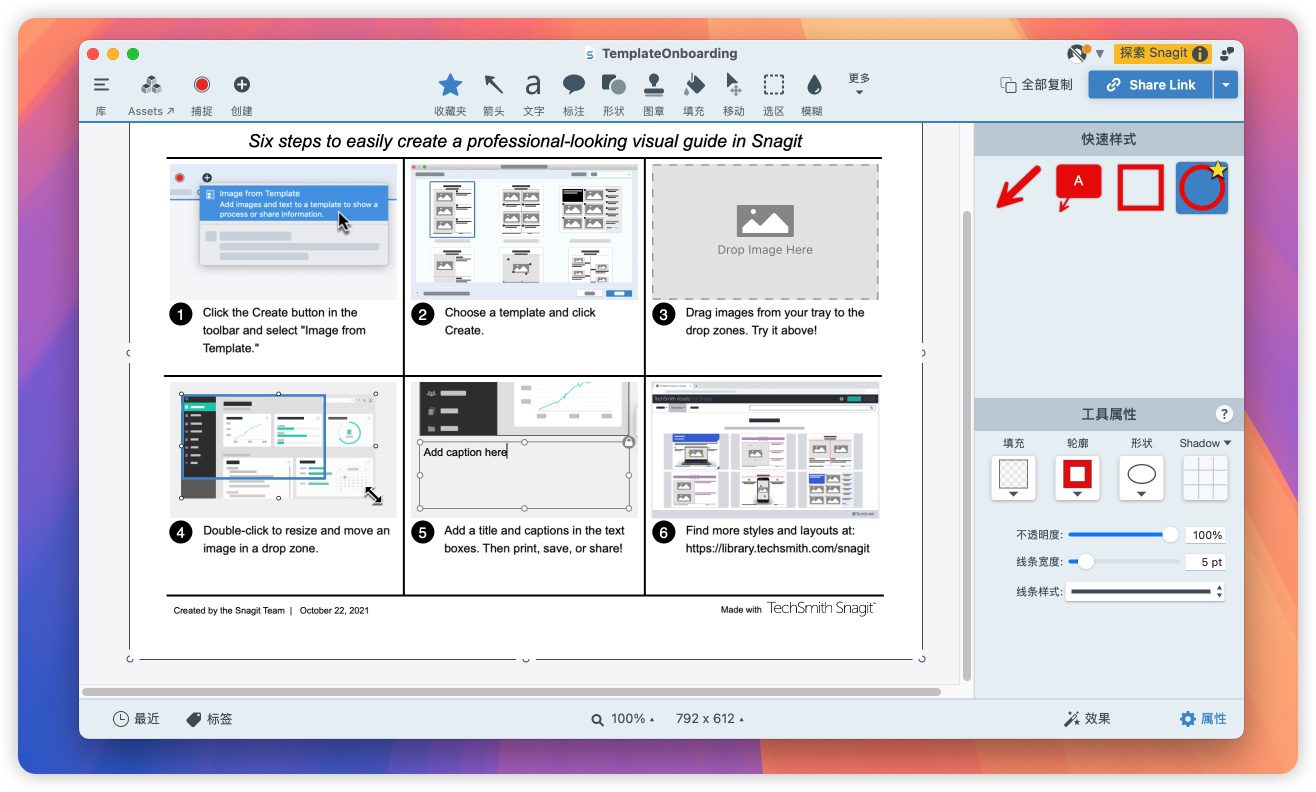Open the 100% zoom level menu
Image resolution: width=1316 pixels, height=792 pixels.
[623, 719]
